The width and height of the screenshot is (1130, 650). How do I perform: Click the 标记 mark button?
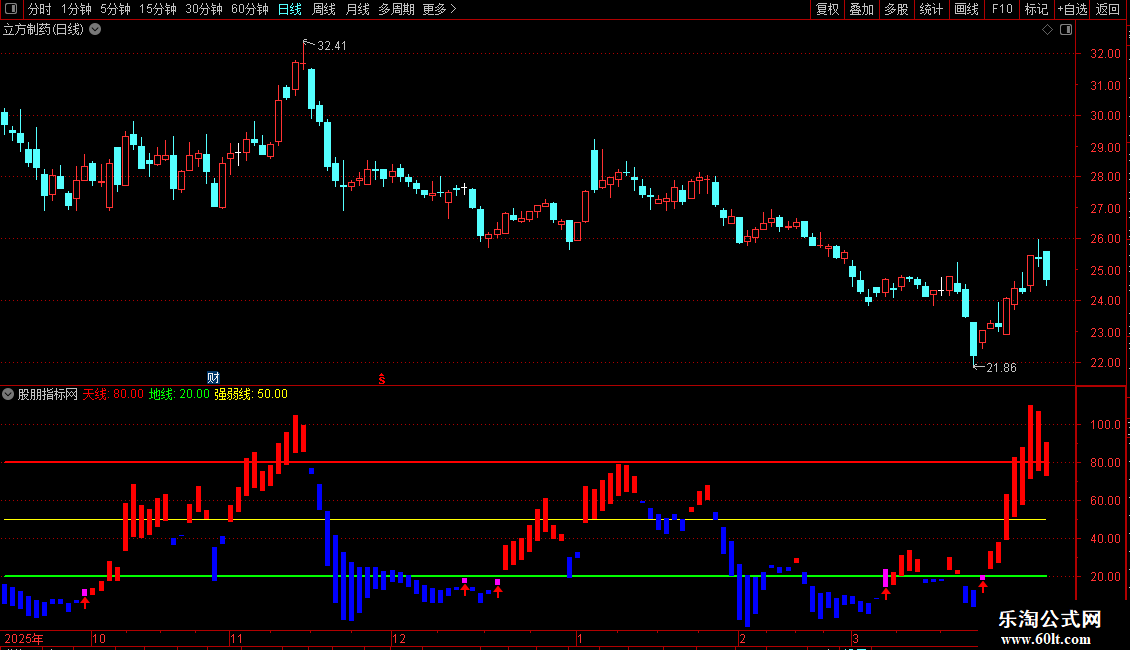(x=1036, y=9)
